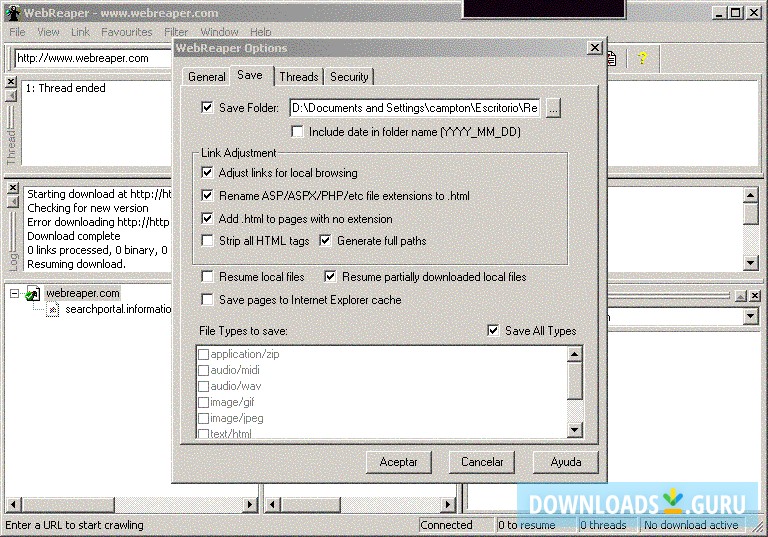The image size is (768, 537).
Task: Click the browse (...) button for Save Folder
Action: pyautogui.click(x=553, y=108)
